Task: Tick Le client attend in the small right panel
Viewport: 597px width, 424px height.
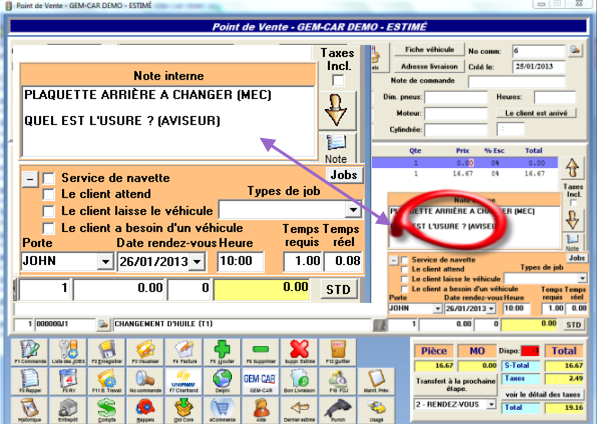Action: 404,269
